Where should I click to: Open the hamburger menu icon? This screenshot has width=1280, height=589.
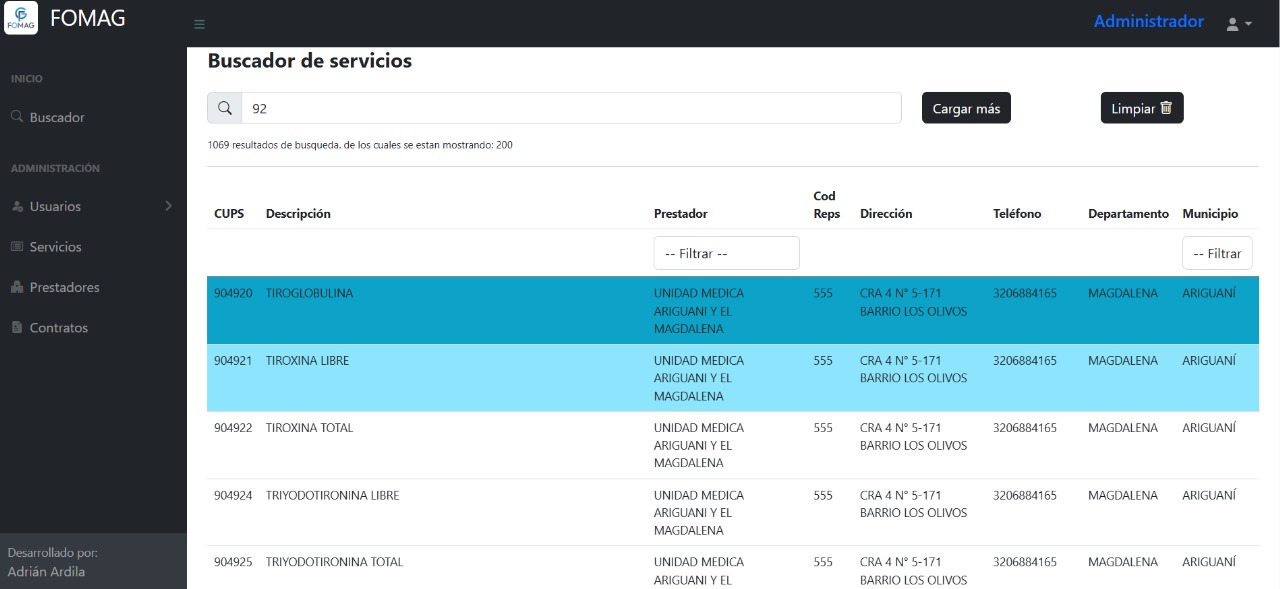[199, 23]
